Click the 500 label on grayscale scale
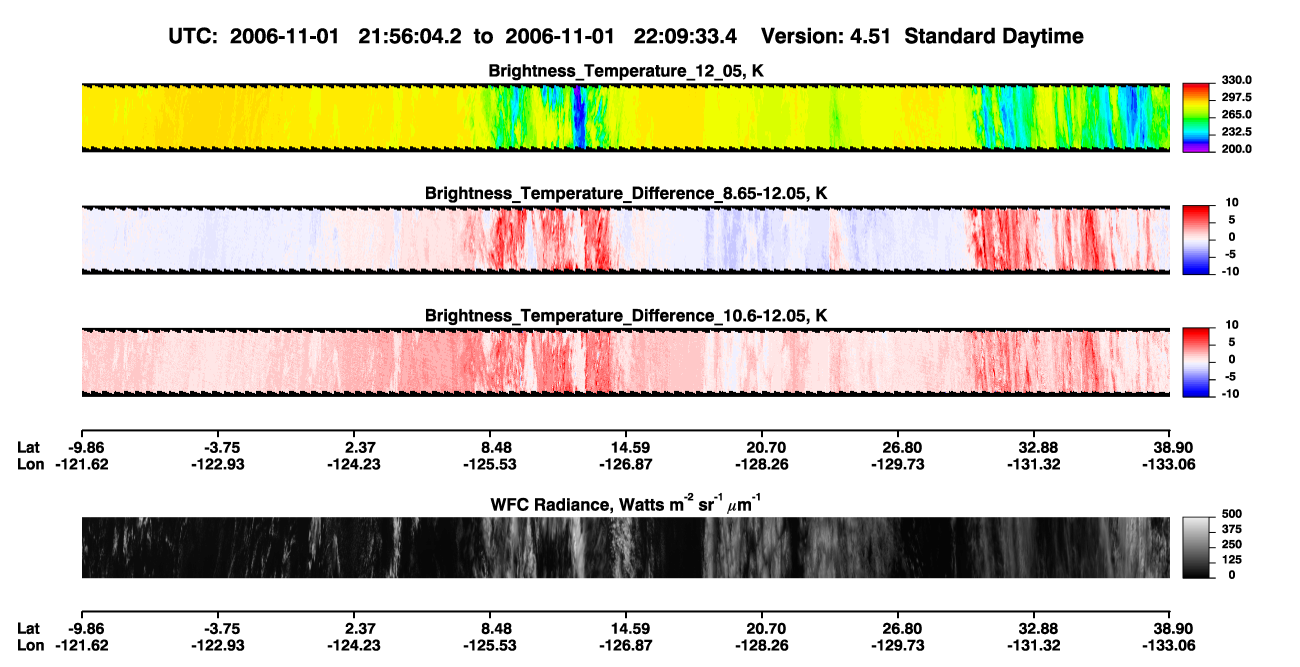Screen dimensions: 1300x667 click(1233, 514)
